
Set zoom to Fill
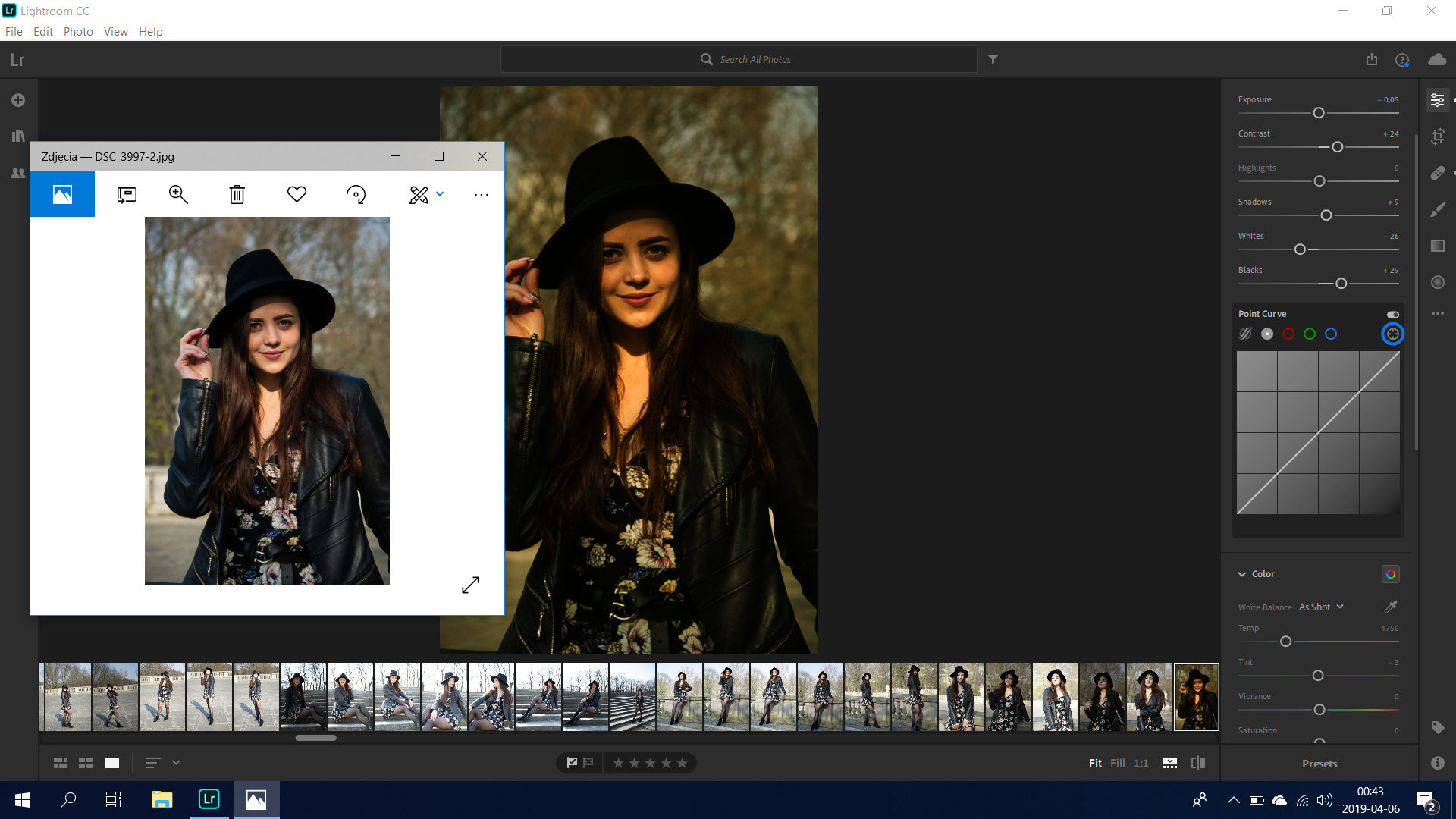(1118, 763)
